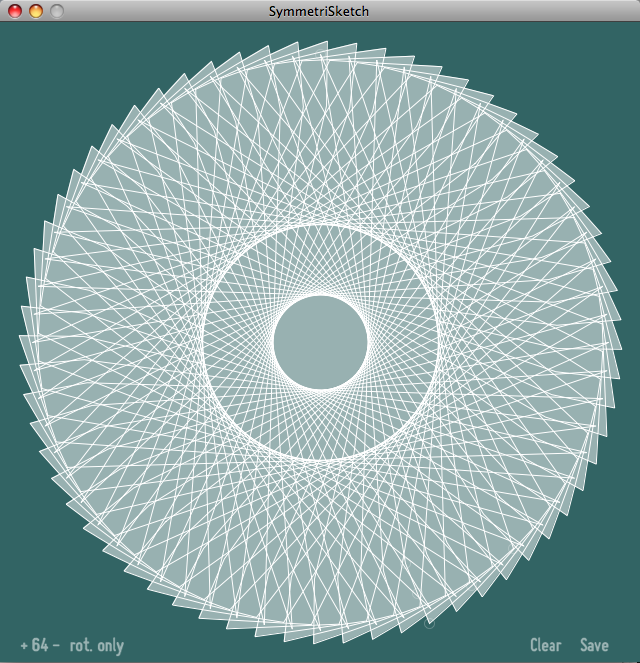Click the SymmetriSketch window title text

pos(319,11)
